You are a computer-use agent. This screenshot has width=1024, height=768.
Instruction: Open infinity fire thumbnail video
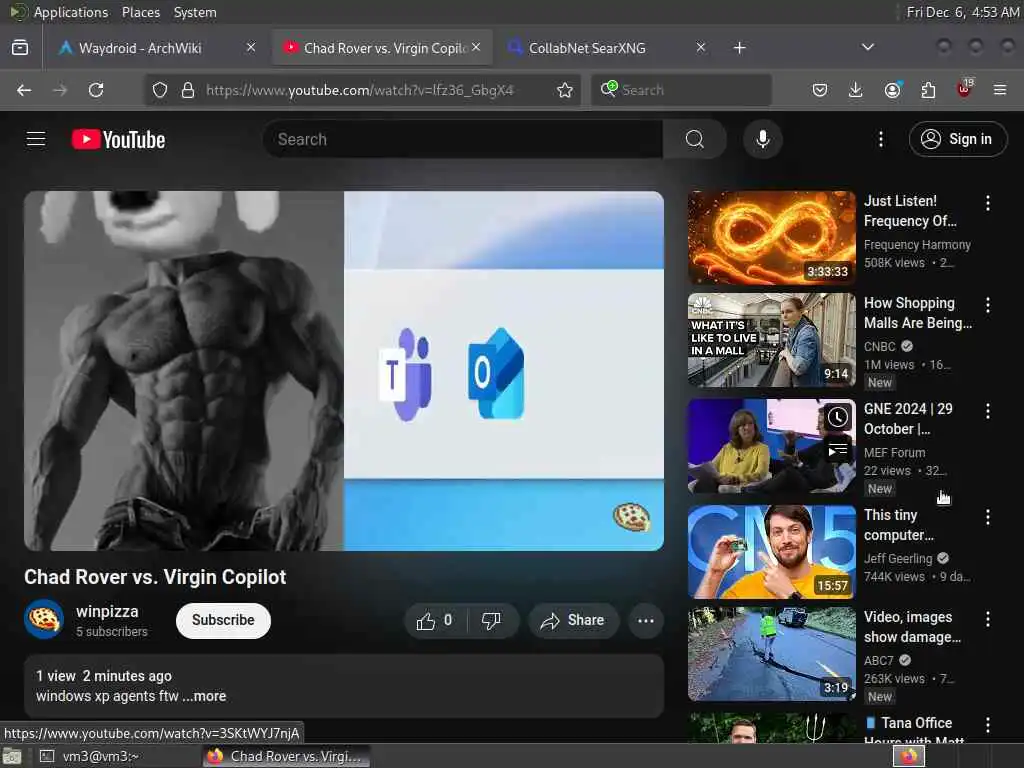point(771,238)
